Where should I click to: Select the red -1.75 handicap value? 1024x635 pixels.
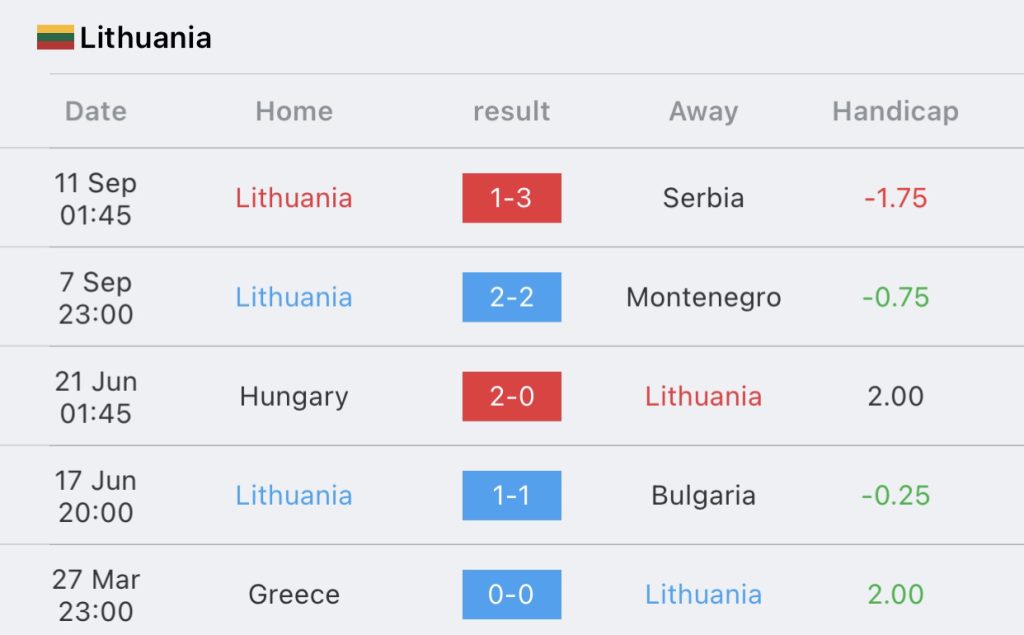coord(895,198)
